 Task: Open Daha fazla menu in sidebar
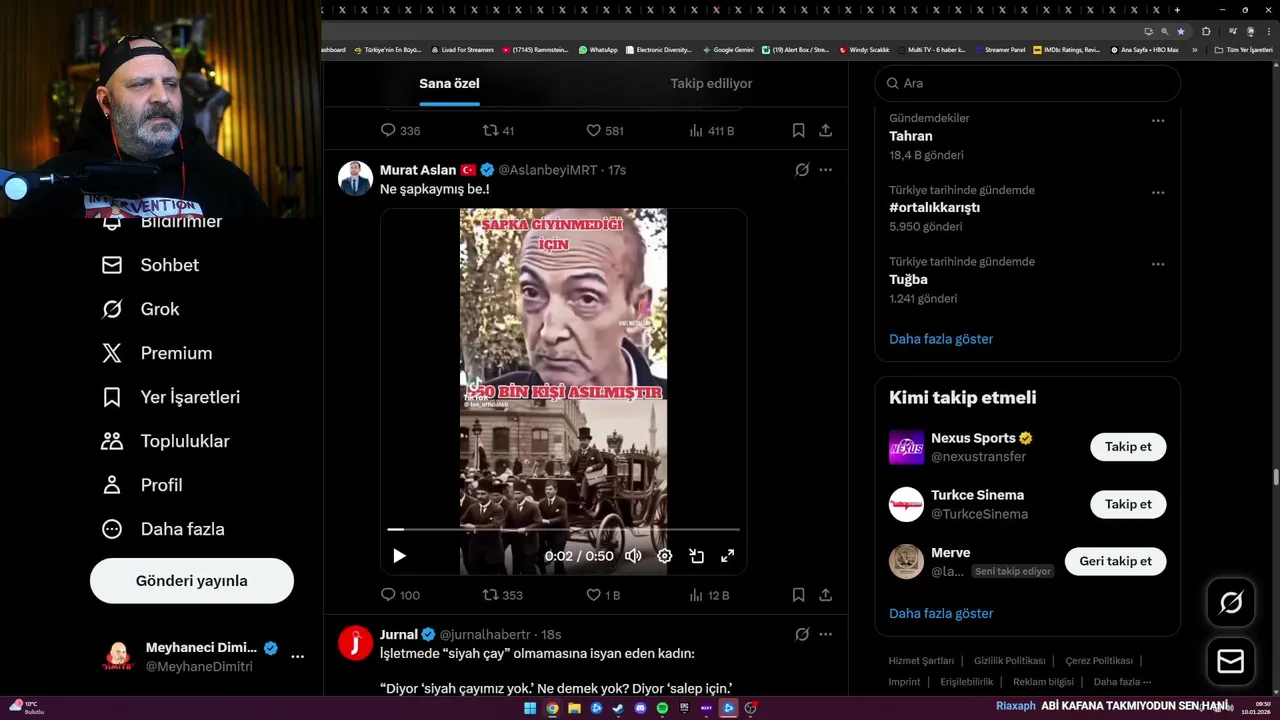163,529
